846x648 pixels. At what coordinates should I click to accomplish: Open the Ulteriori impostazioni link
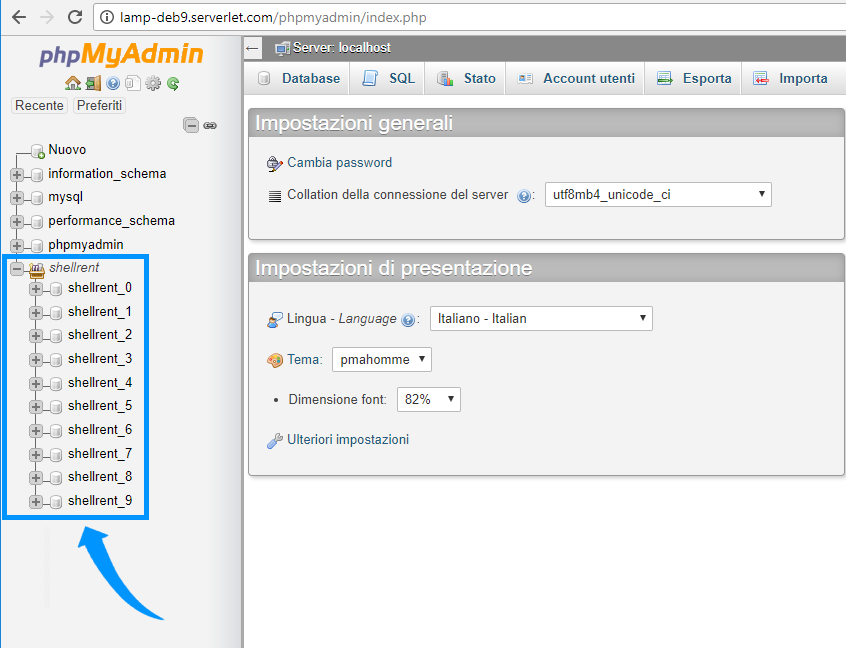pyautogui.click(x=348, y=440)
